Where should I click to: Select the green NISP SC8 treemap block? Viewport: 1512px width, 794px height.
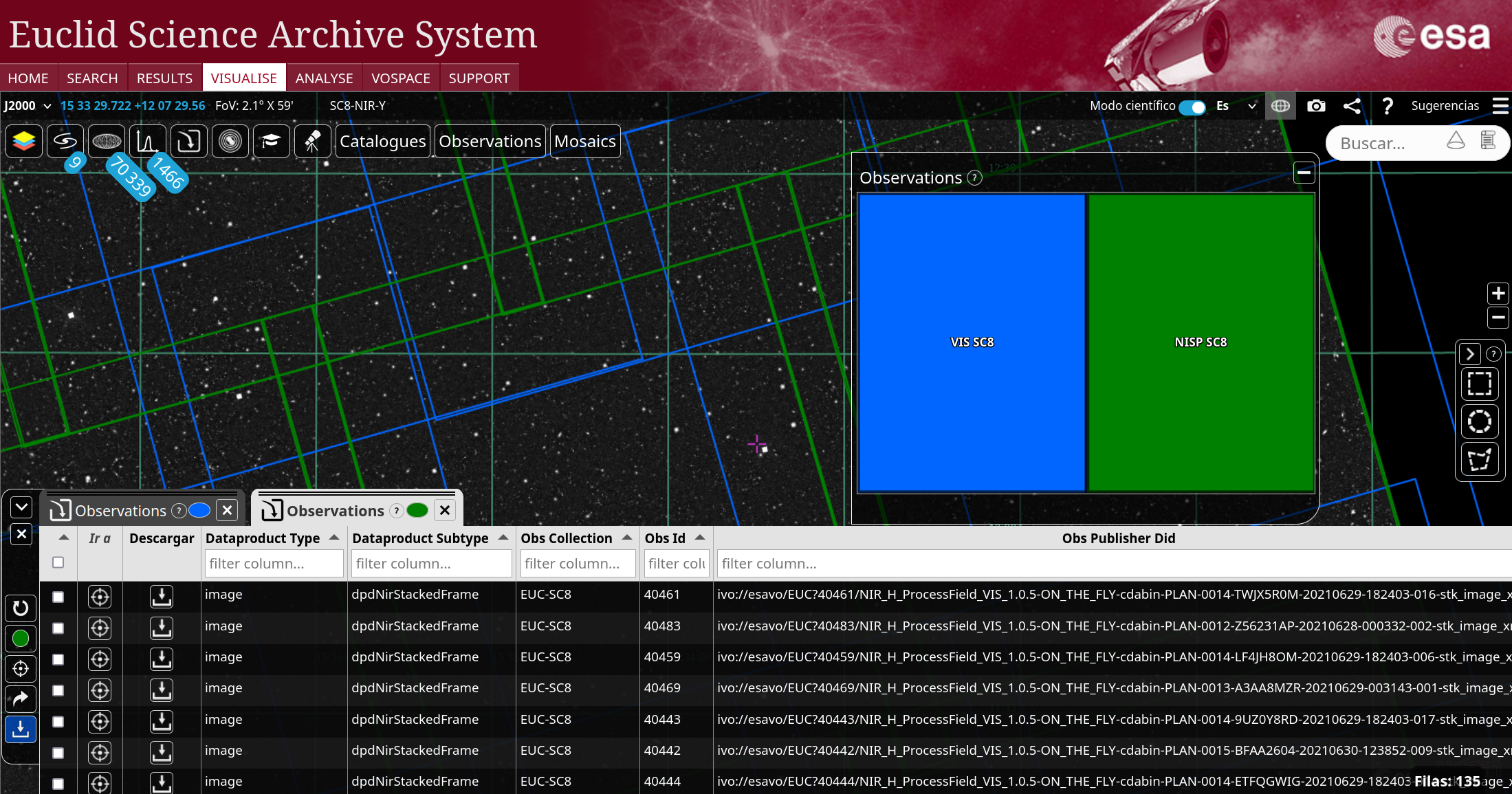[x=1201, y=342]
